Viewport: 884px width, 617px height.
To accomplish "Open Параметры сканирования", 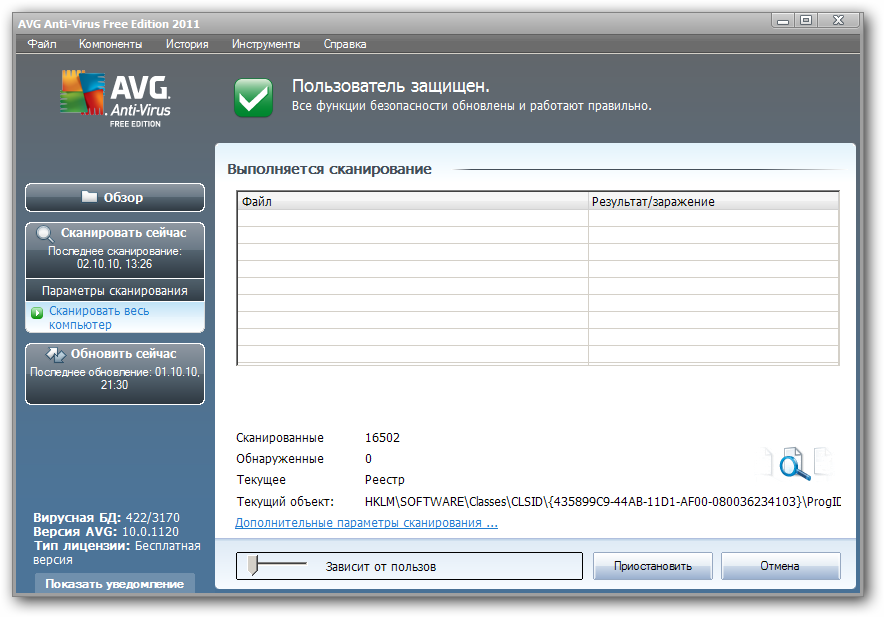I will tap(115, 290).
